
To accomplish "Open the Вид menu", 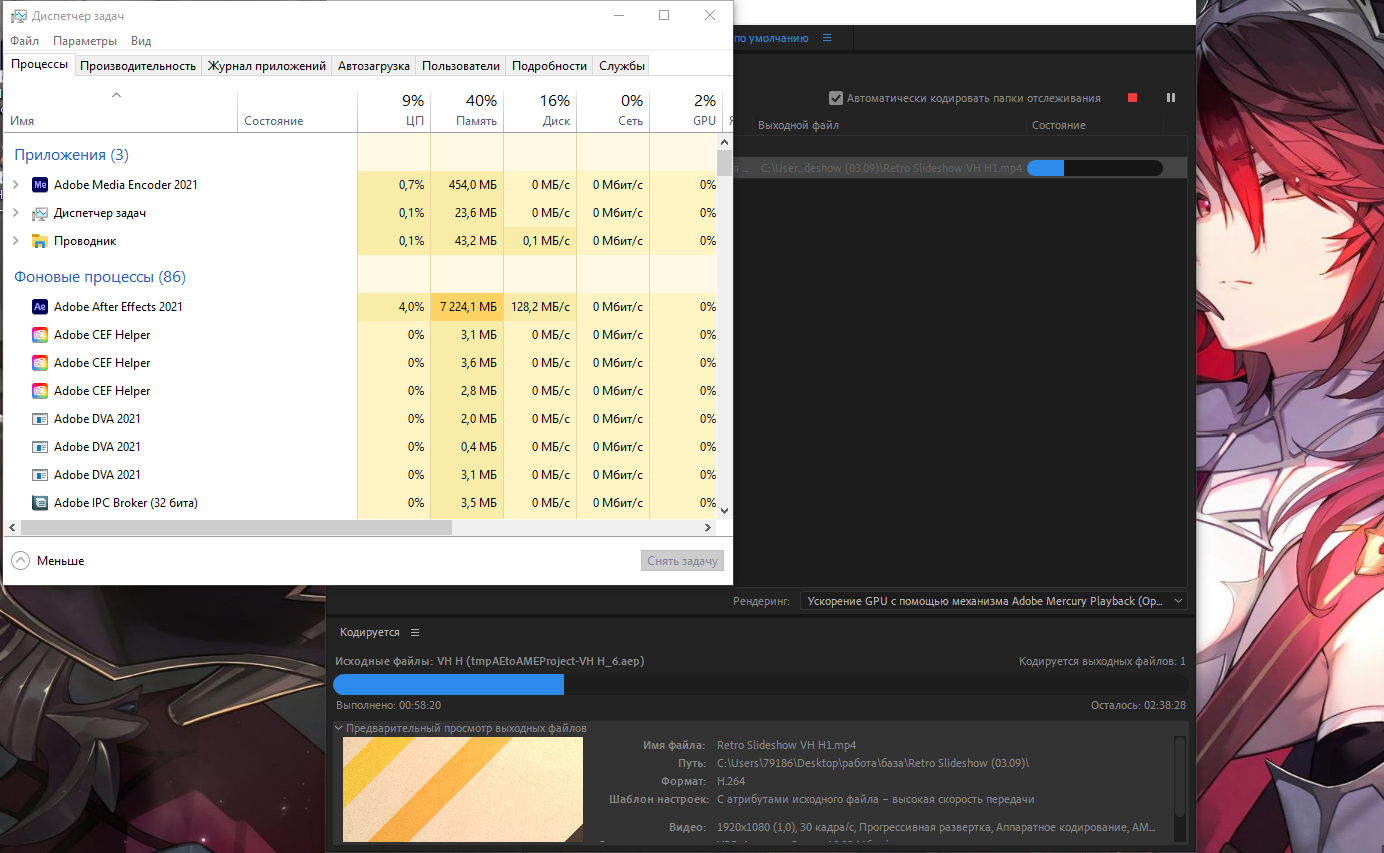I will pos(141,41).
